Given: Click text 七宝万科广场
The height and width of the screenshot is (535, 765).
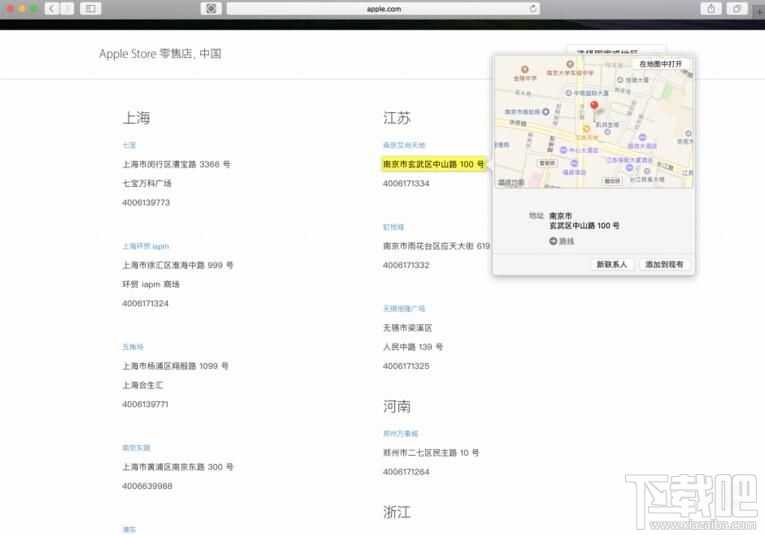Looking at the screenshot, I should coord(147,183).
